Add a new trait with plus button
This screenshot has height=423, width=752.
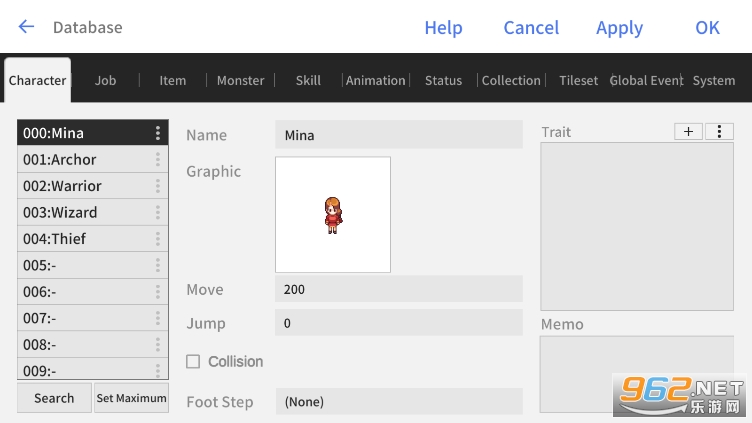click(688, 132)
